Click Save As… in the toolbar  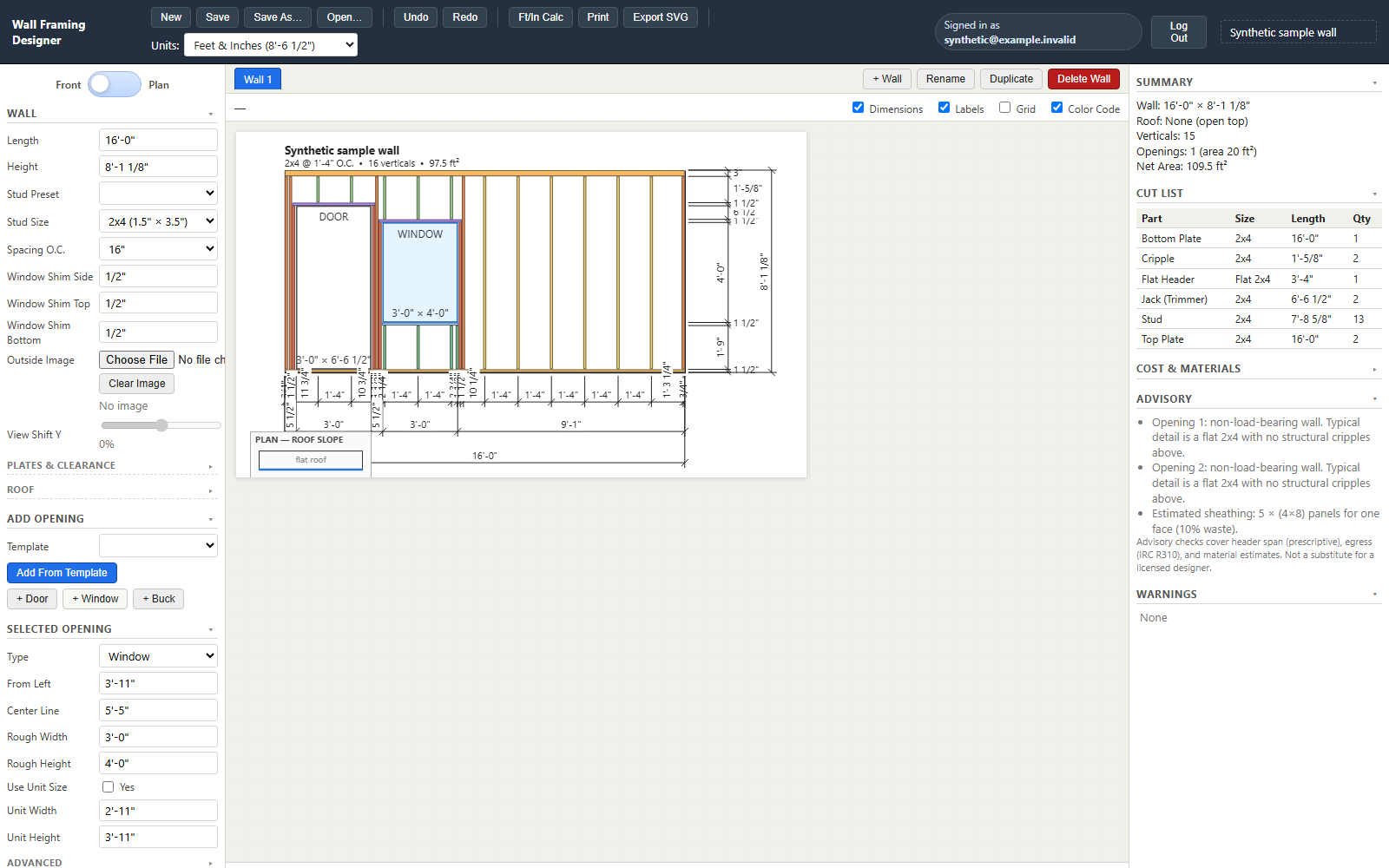[x=278, y=17]
